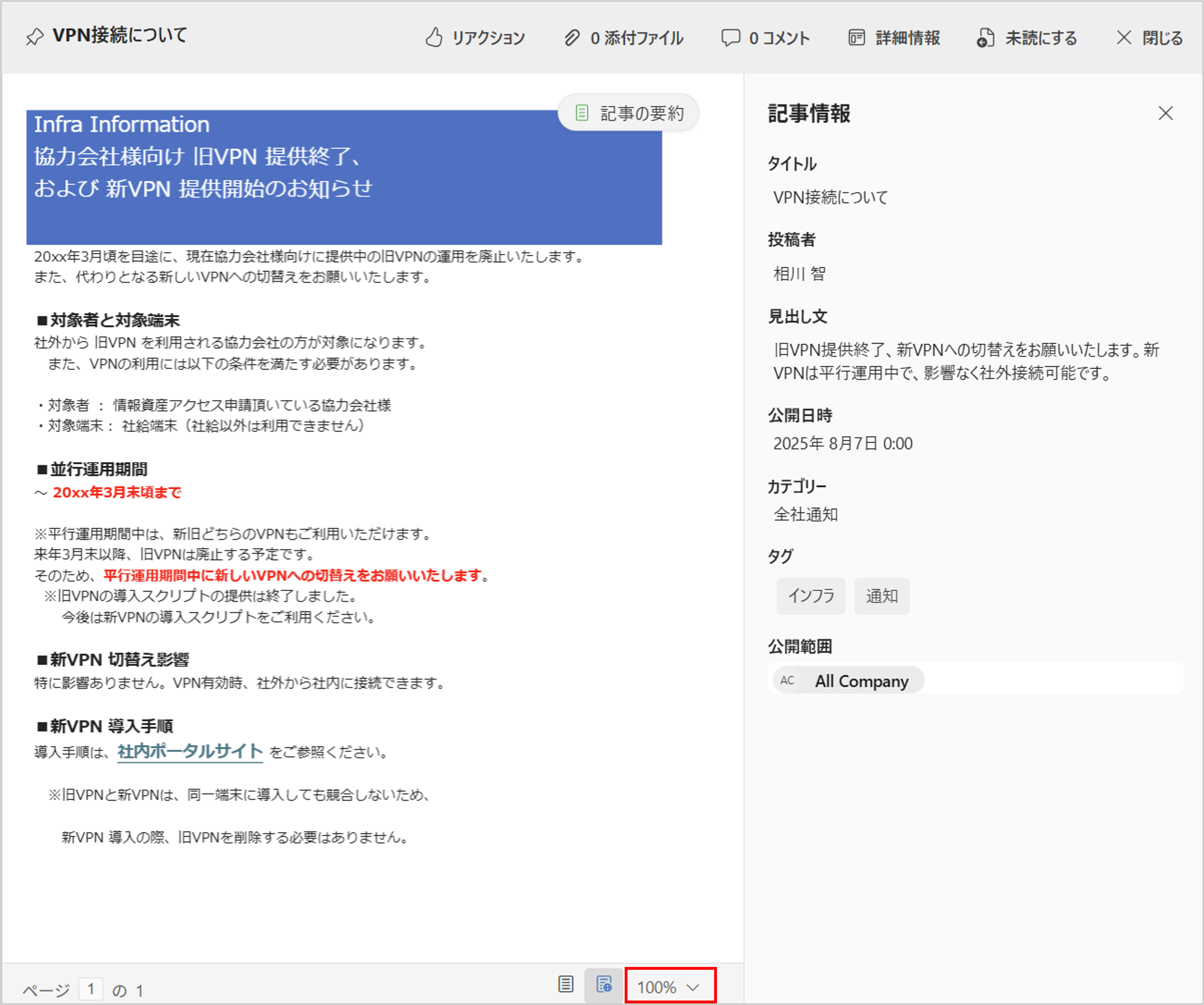Click the page number input box
Image resolution: width=1204 pixels, height=1005 pixels.
click(x=91, y=989)
